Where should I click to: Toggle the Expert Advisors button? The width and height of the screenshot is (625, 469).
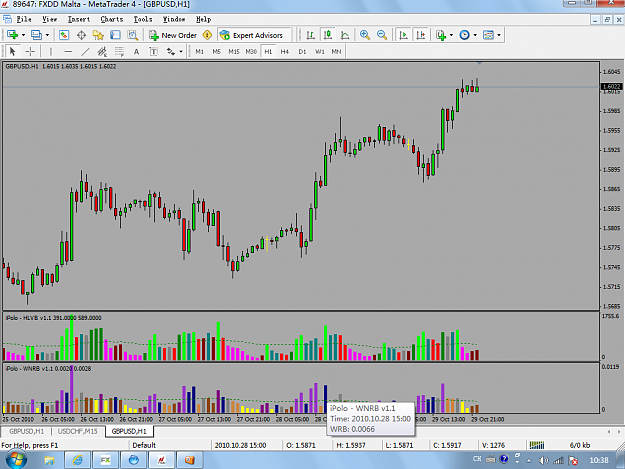tap(252, 35)
